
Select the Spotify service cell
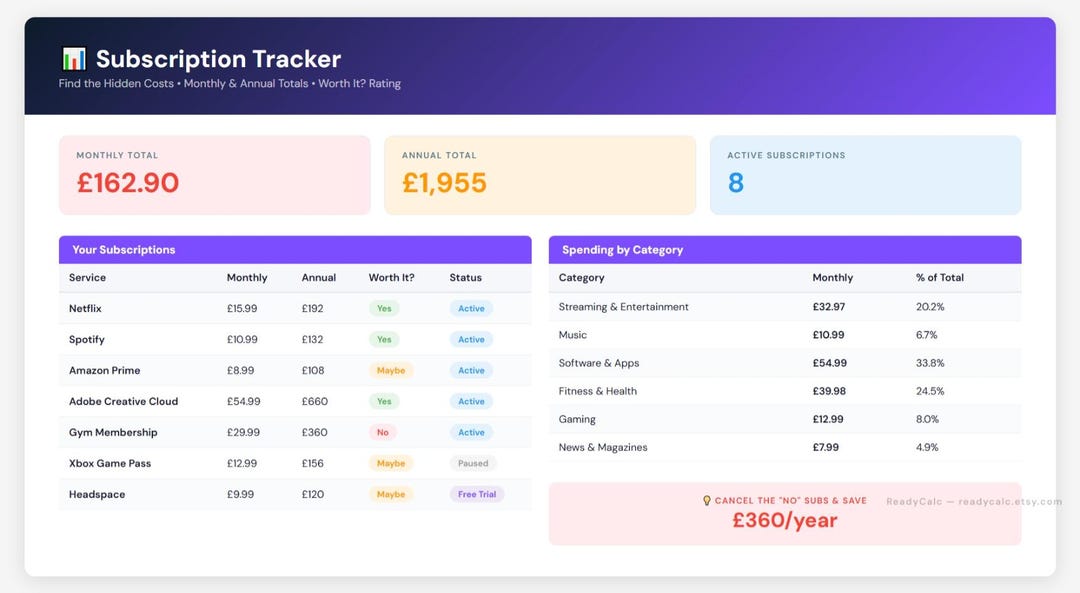click(87, 340)
